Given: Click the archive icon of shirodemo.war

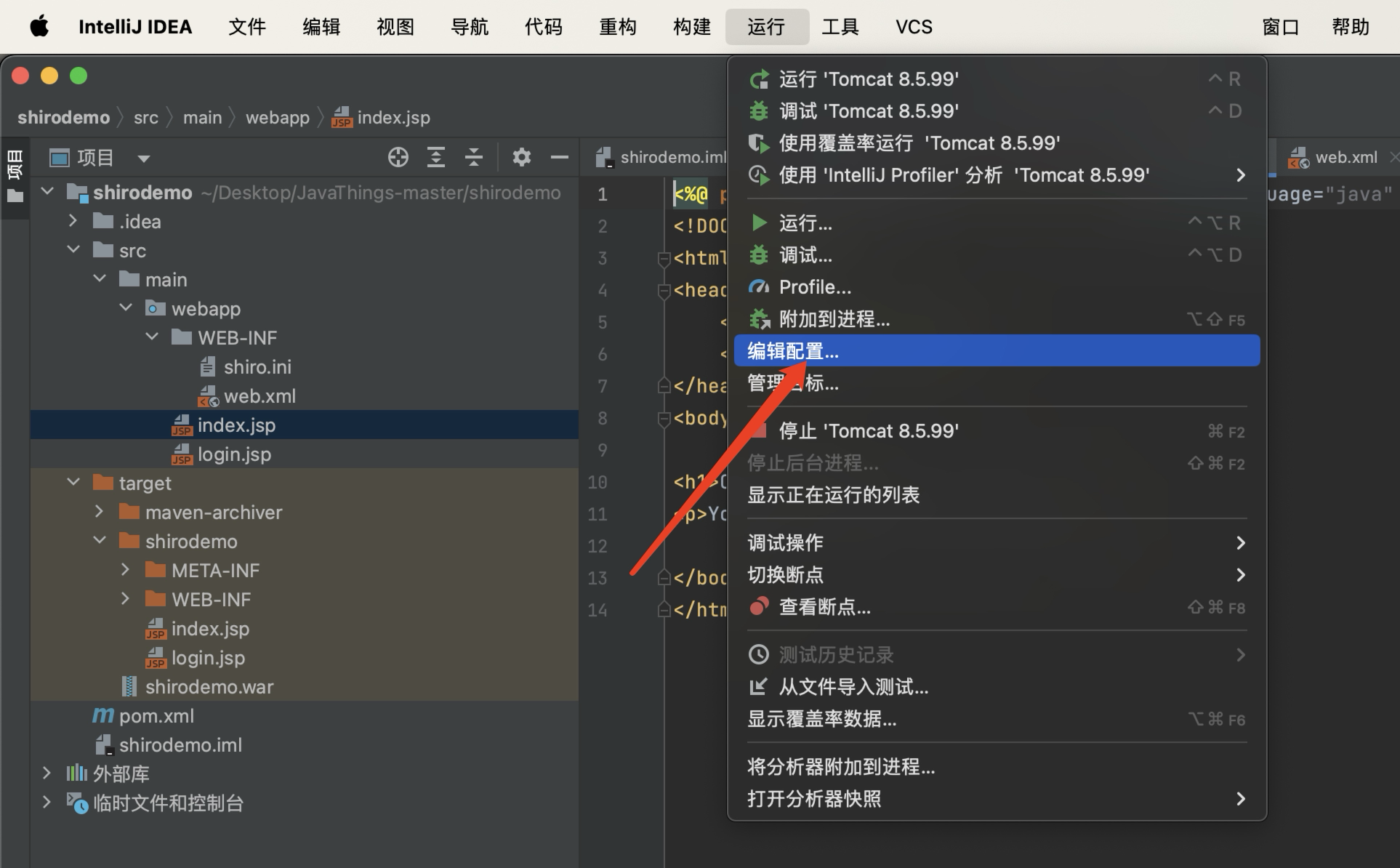Looking at the screenshot, I should [129, 686].
